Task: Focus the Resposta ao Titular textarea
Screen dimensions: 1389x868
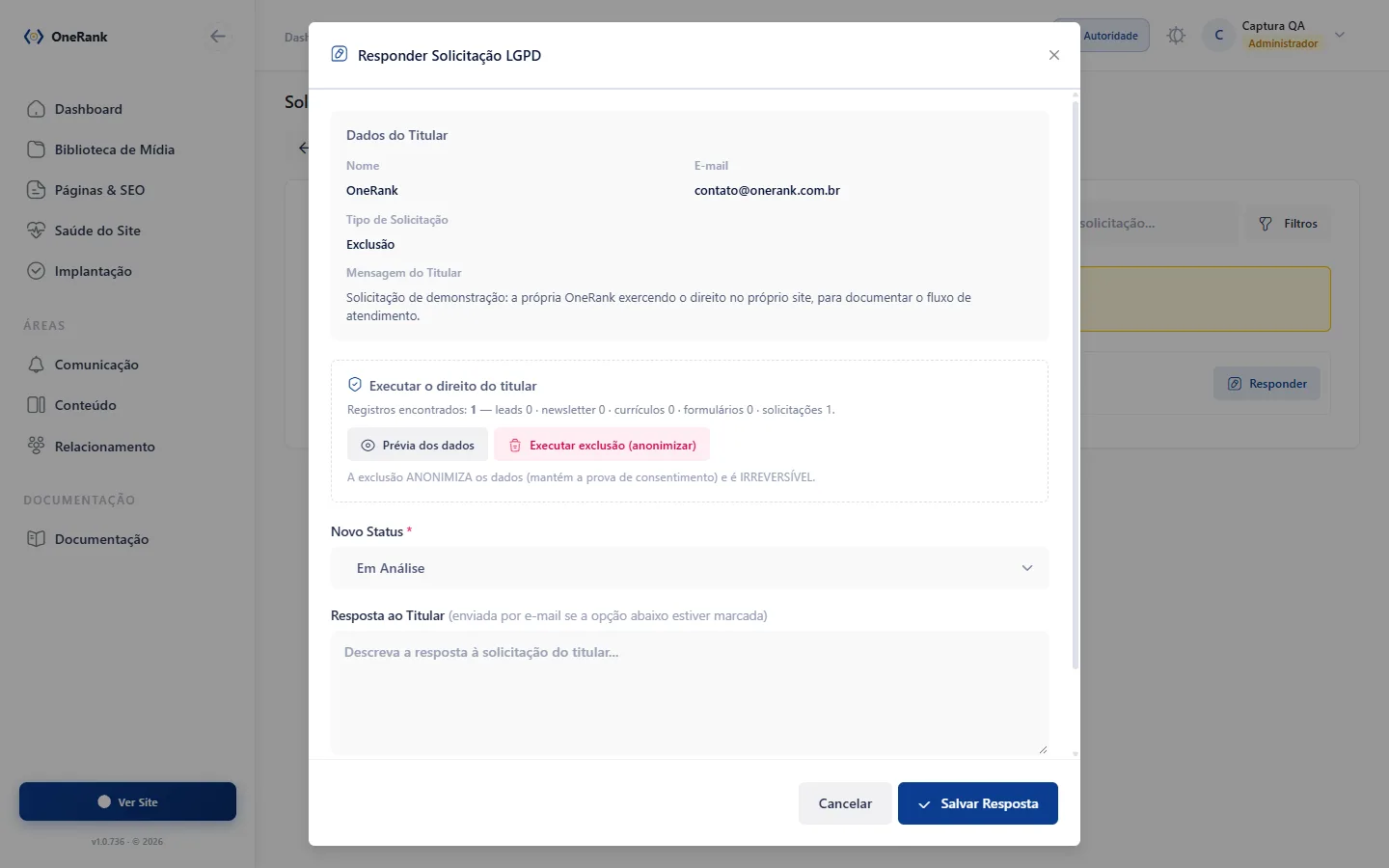Action: click(x=690, y=692)
